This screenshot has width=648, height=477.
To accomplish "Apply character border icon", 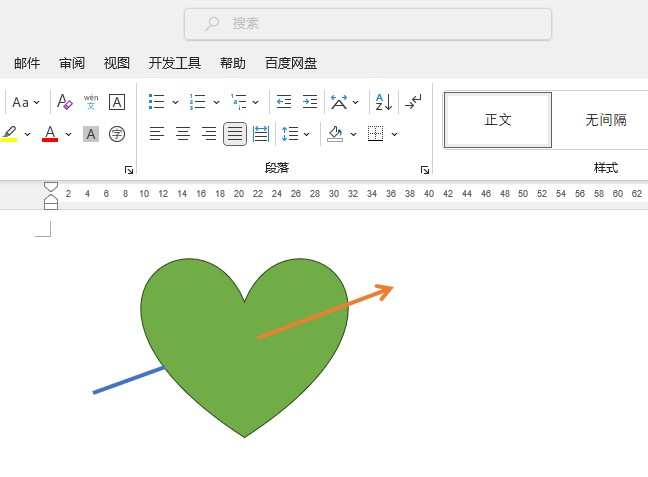I will pyautogui.click(x=117, y=102).
